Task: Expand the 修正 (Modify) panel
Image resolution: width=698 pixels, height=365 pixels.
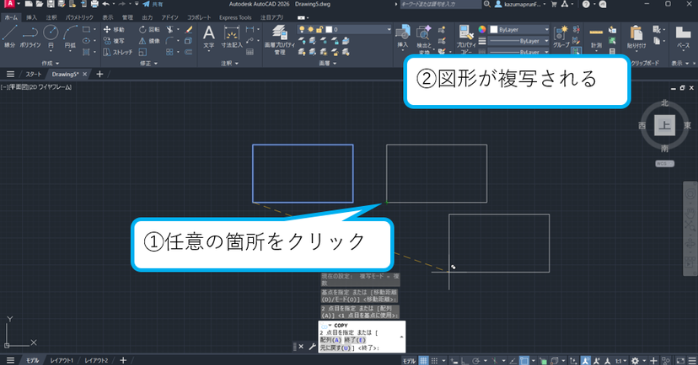Action: [149, 63]
